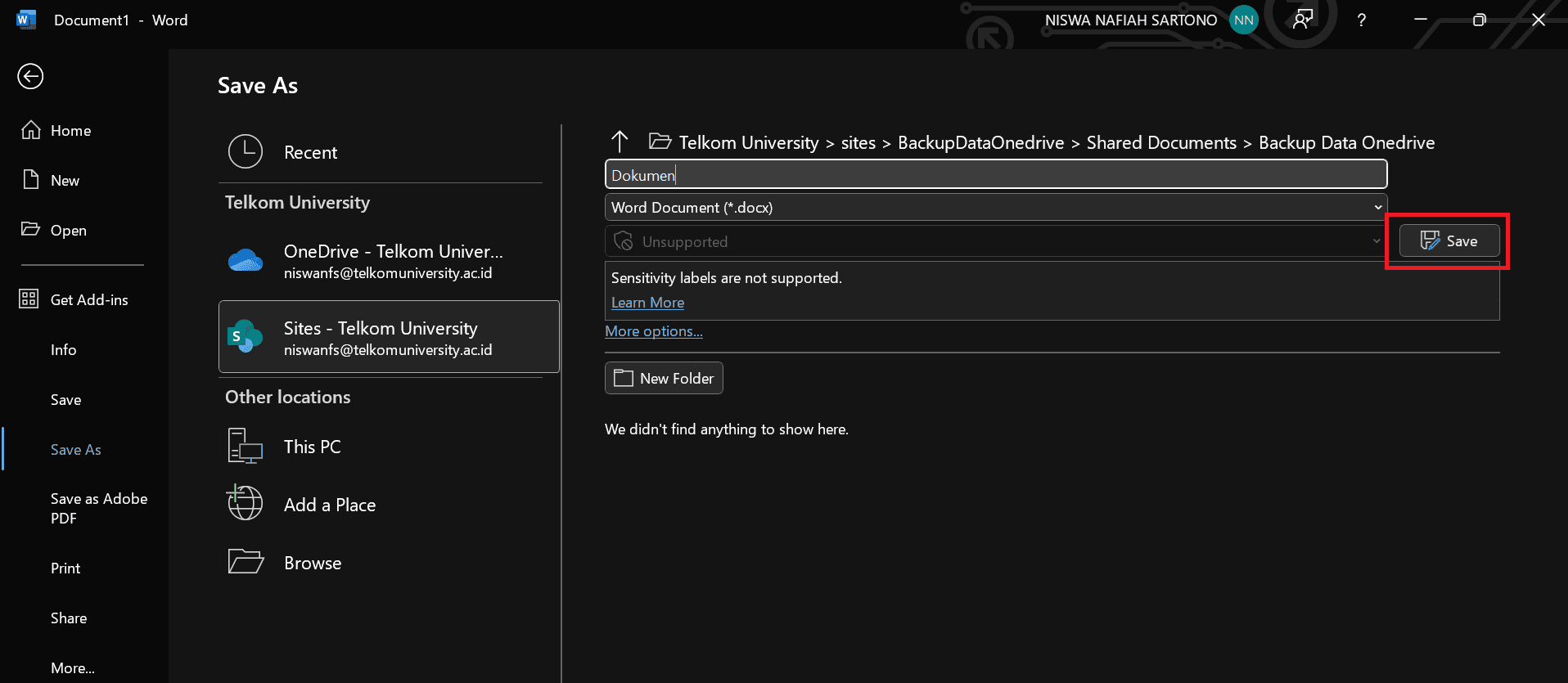Select Save As in the sidebar
Screen dimensions: 1568x683
click(75, 450)
